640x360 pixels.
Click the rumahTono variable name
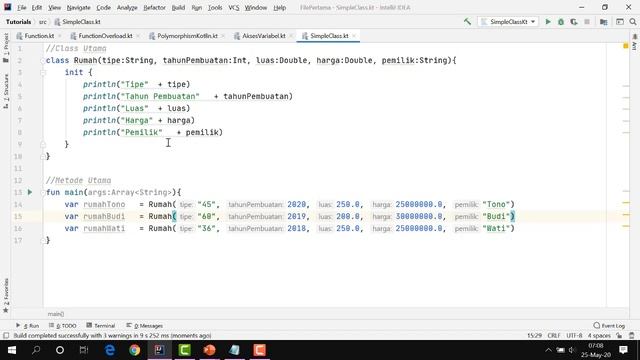coord(104,204)
